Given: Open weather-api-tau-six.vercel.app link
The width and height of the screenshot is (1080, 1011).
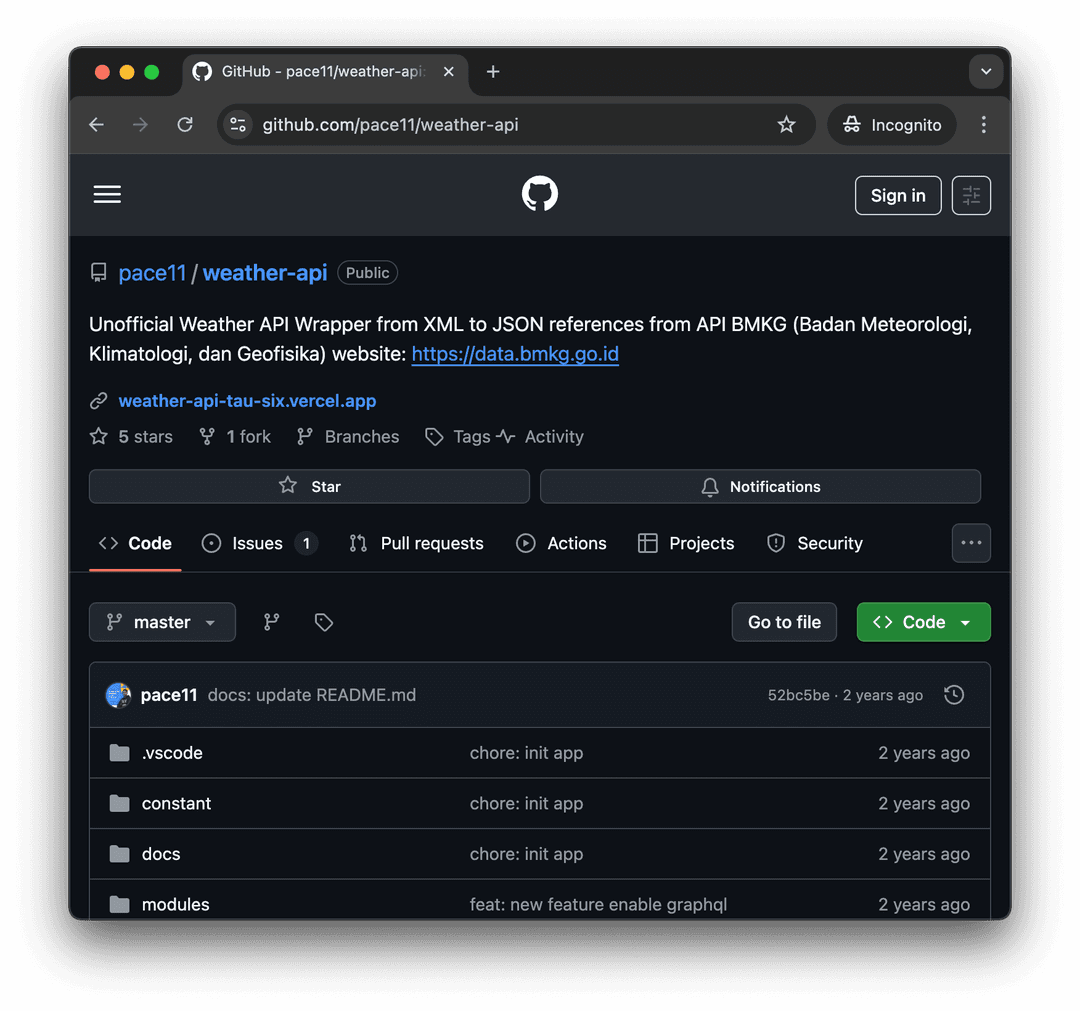Looking at the screenshot, I should (247, 401).
